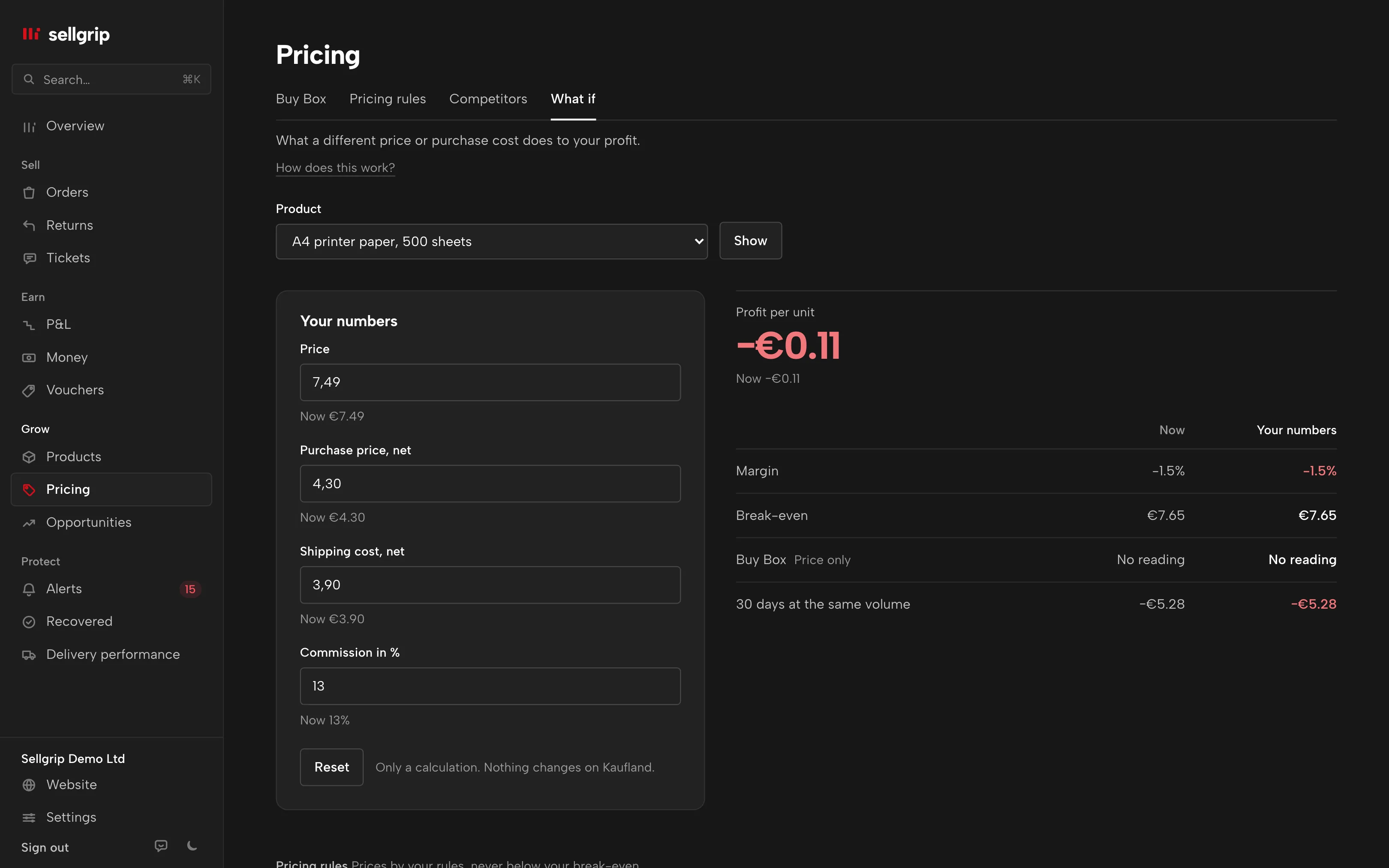Click the sellgrip logo icon
This screenshot has width=1389, height=868.
(31, 34)
